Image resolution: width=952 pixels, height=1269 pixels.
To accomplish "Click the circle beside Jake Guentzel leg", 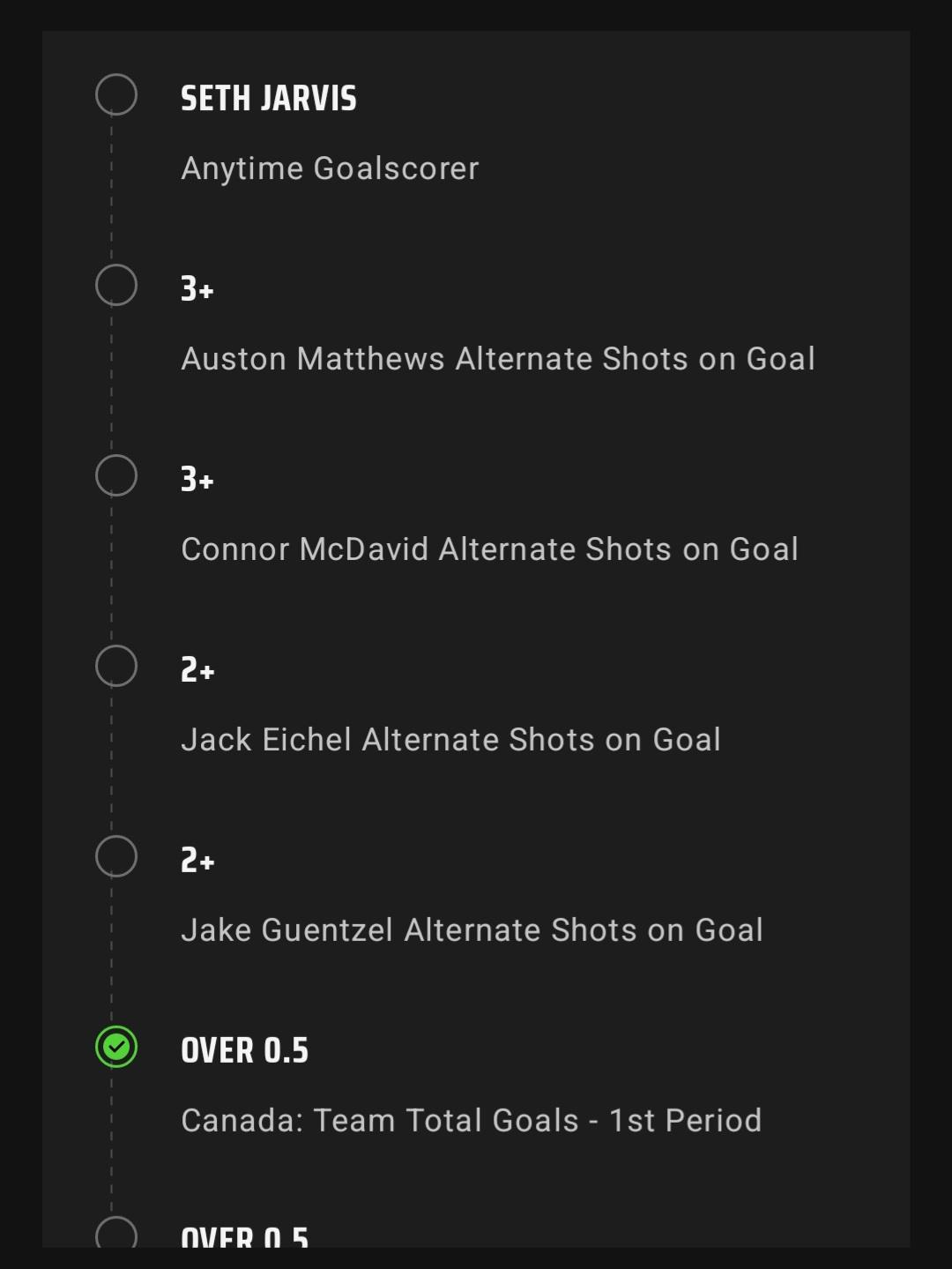I will [x=116, y=856].
